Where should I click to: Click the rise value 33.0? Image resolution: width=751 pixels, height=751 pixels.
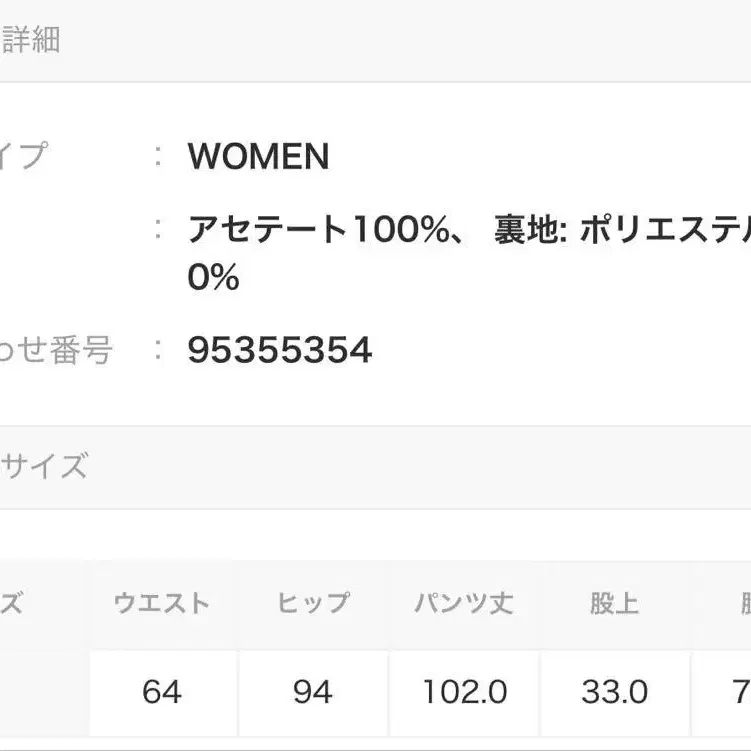pyautogui.click(x=614, y=692)
